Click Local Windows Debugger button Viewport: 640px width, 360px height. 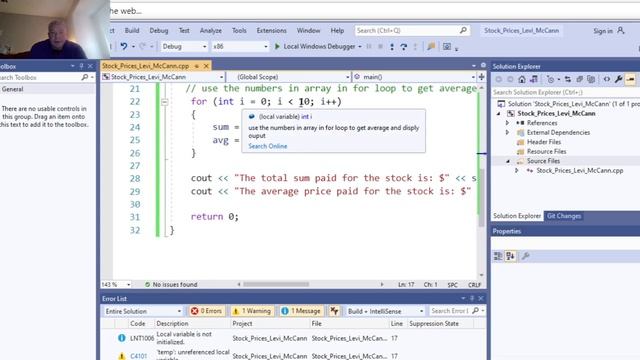tap(315, 47)
